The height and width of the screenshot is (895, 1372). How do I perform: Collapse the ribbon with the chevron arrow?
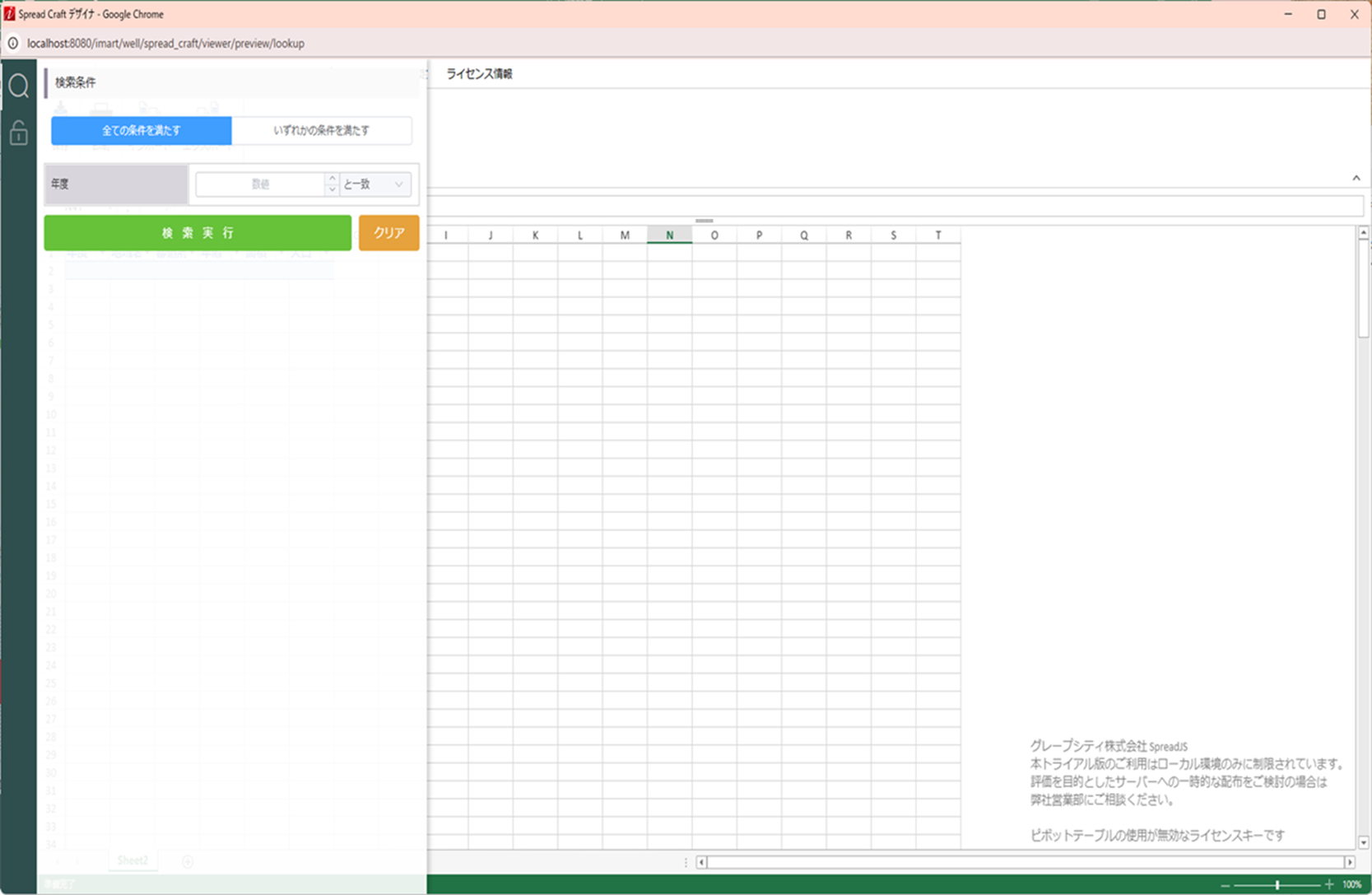click(x=1356, y=178)
